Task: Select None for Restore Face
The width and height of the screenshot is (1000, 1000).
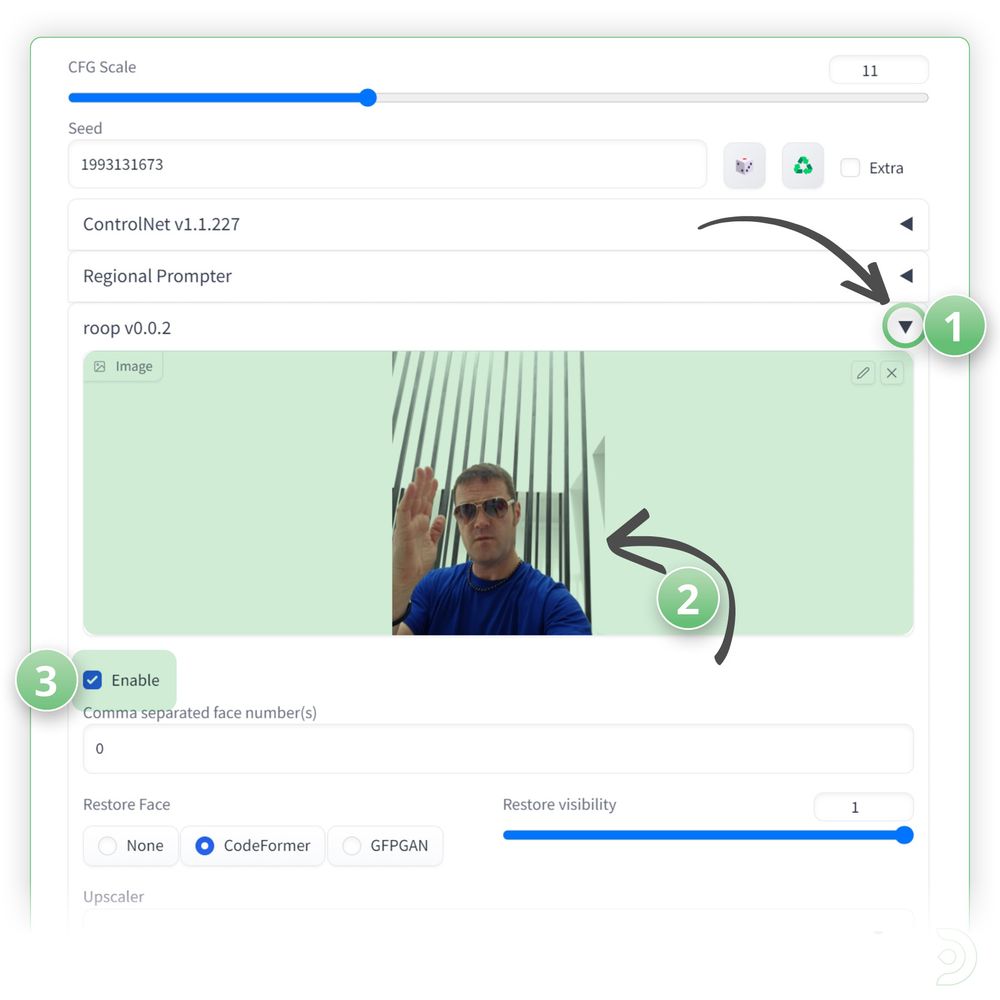Action: tap(107, 846)
